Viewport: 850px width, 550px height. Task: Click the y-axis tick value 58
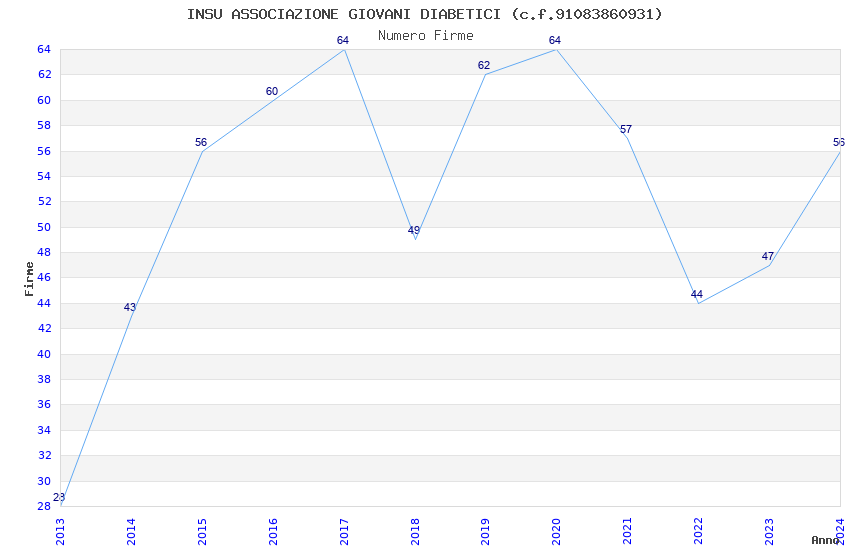click(44, 125)
